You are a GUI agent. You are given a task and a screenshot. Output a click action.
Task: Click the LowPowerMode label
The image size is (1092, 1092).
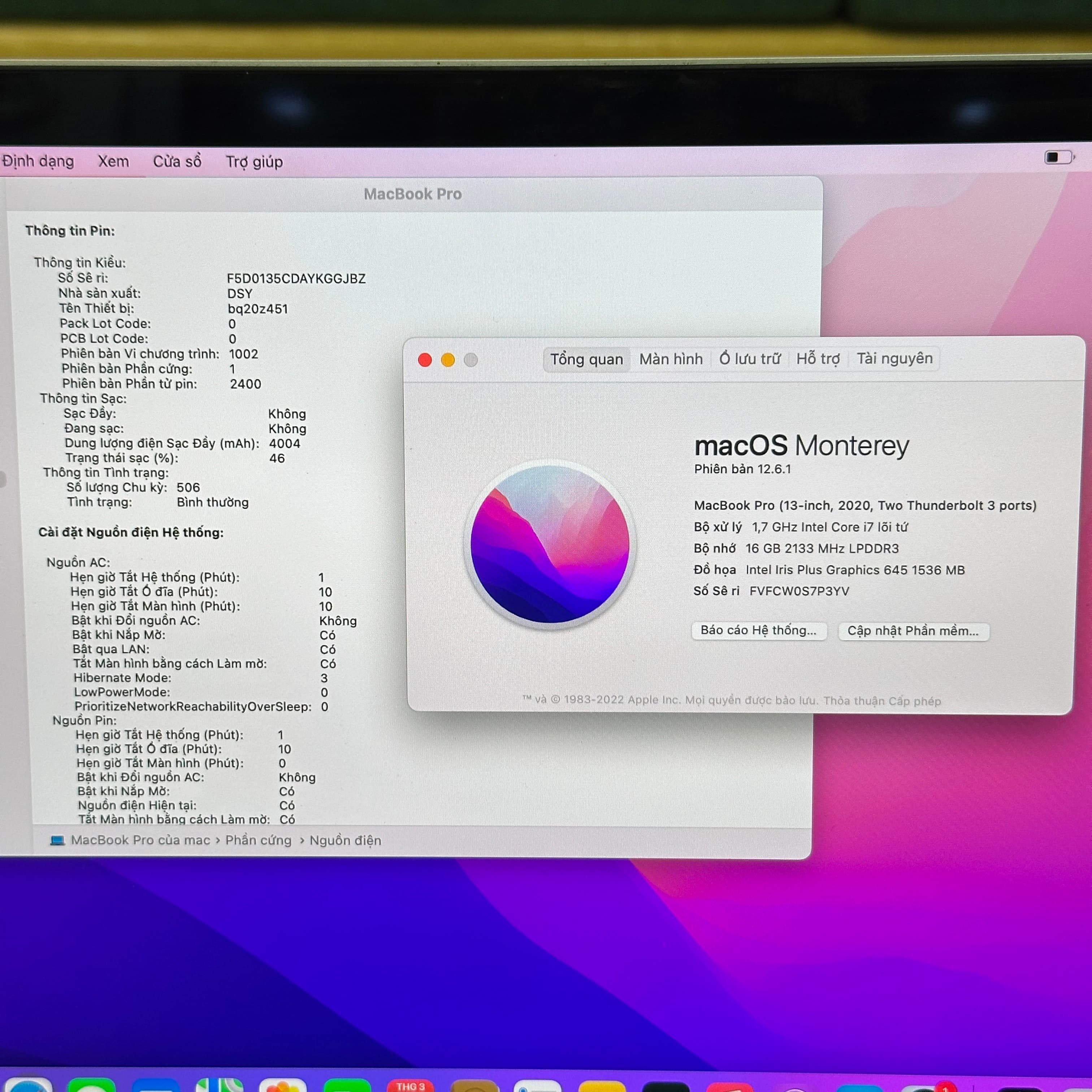(x=122, y=692)
